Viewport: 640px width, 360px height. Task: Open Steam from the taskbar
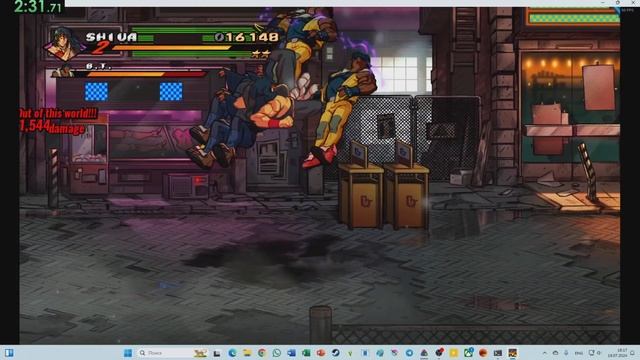(336, 353)
